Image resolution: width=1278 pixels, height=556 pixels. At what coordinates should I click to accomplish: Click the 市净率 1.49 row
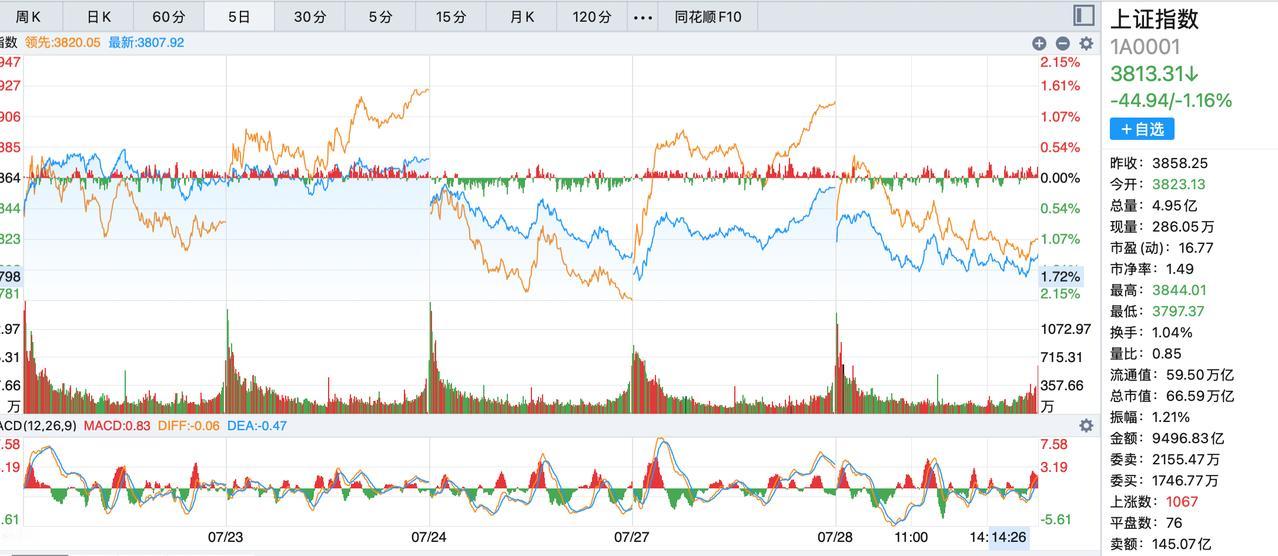click(x=1152, y=268)
